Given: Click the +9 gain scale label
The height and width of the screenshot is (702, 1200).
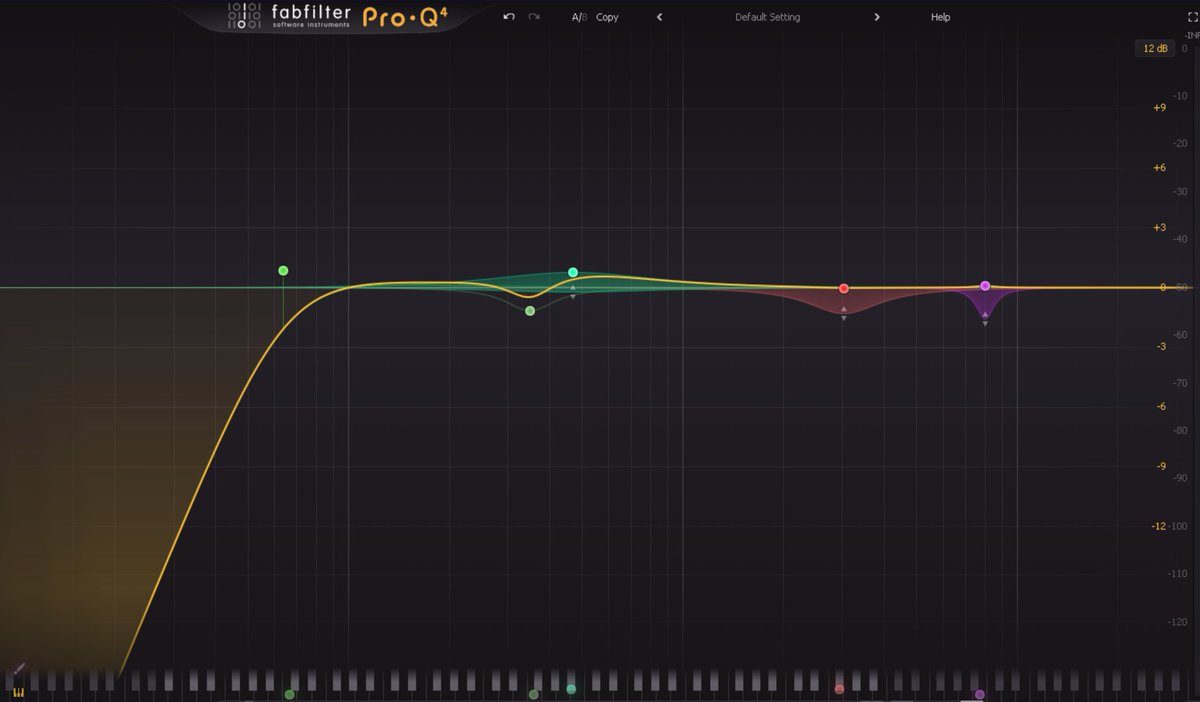Looking at the screenshot, I should (1159, 107).
